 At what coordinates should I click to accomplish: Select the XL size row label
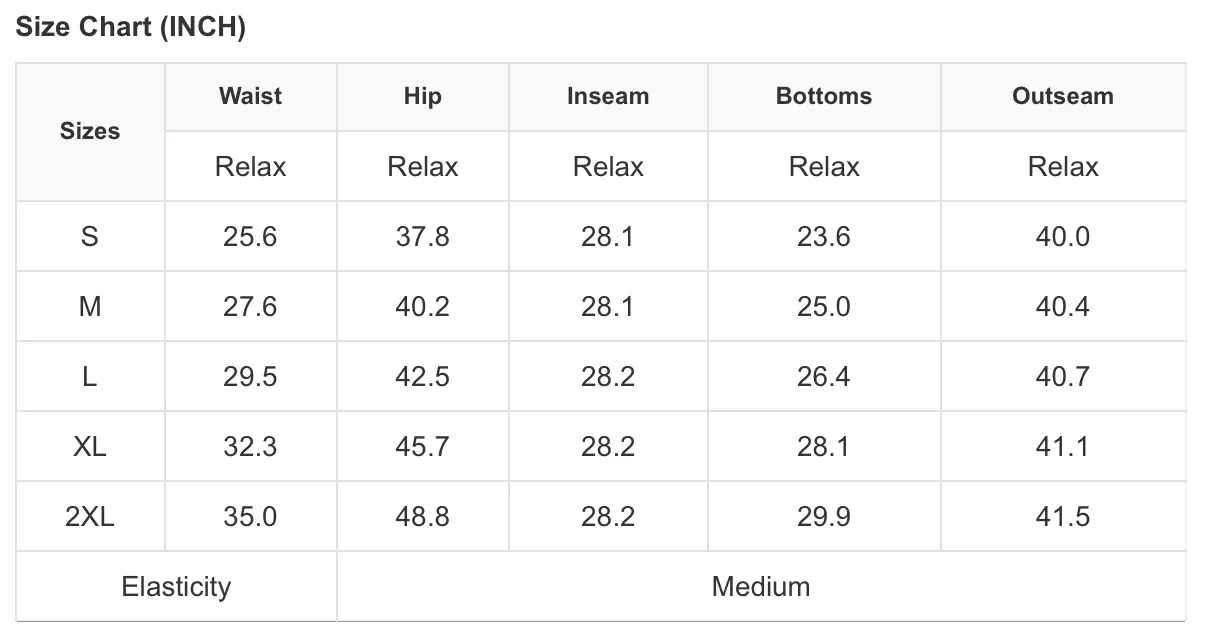coord(90,447)
